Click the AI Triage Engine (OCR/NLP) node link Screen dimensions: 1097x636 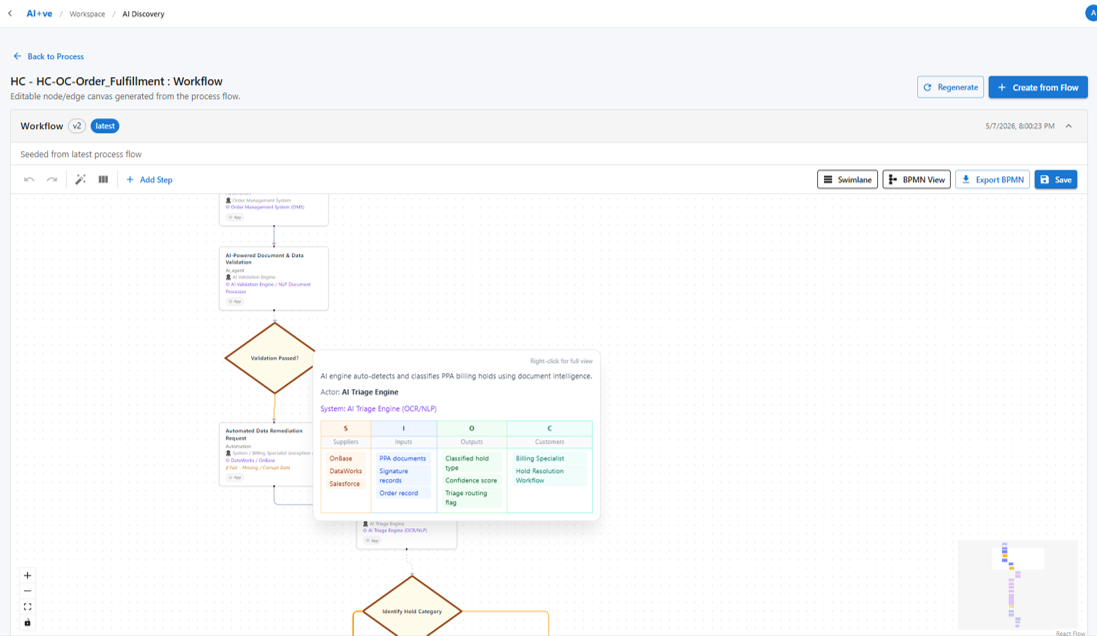(397, 530)
